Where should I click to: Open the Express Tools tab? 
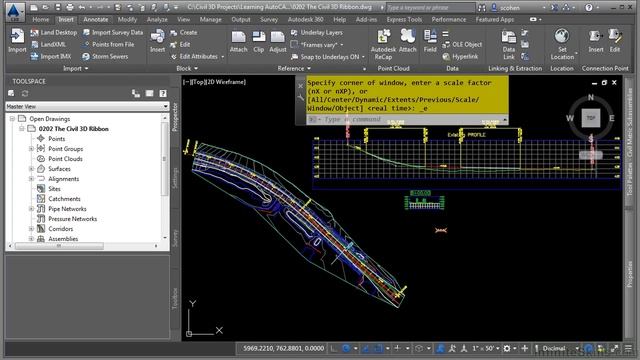pyautogui.click(x=404, y=19)
